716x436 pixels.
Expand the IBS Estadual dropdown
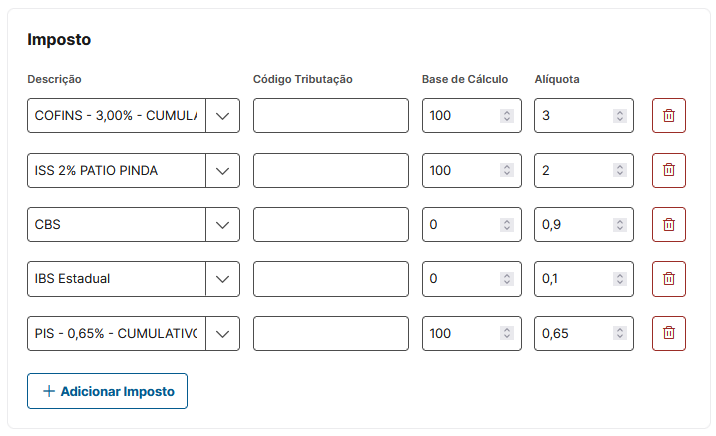click(222, 279)
